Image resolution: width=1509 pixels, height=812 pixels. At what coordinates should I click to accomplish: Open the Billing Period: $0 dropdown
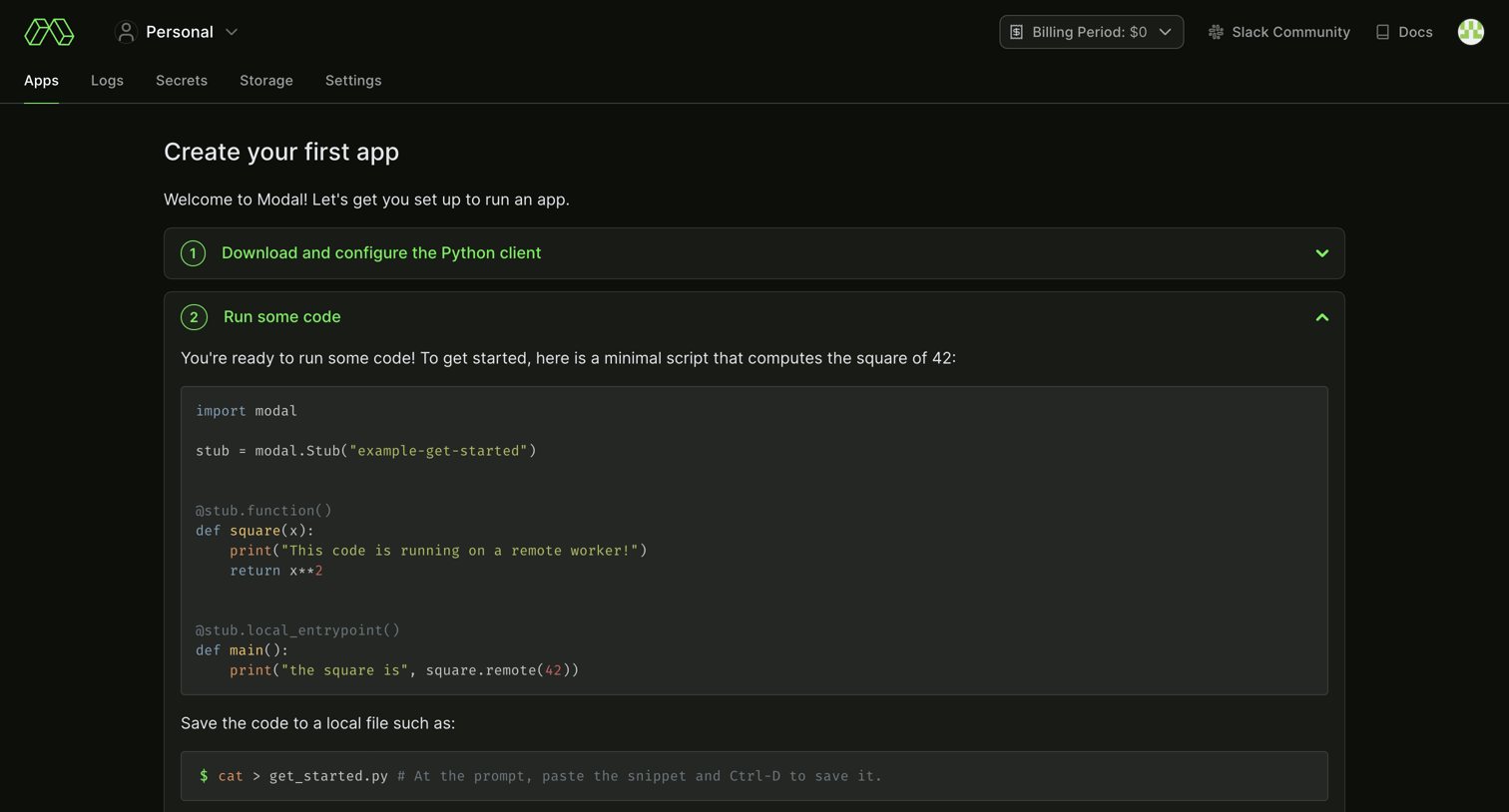point(1091,32)
